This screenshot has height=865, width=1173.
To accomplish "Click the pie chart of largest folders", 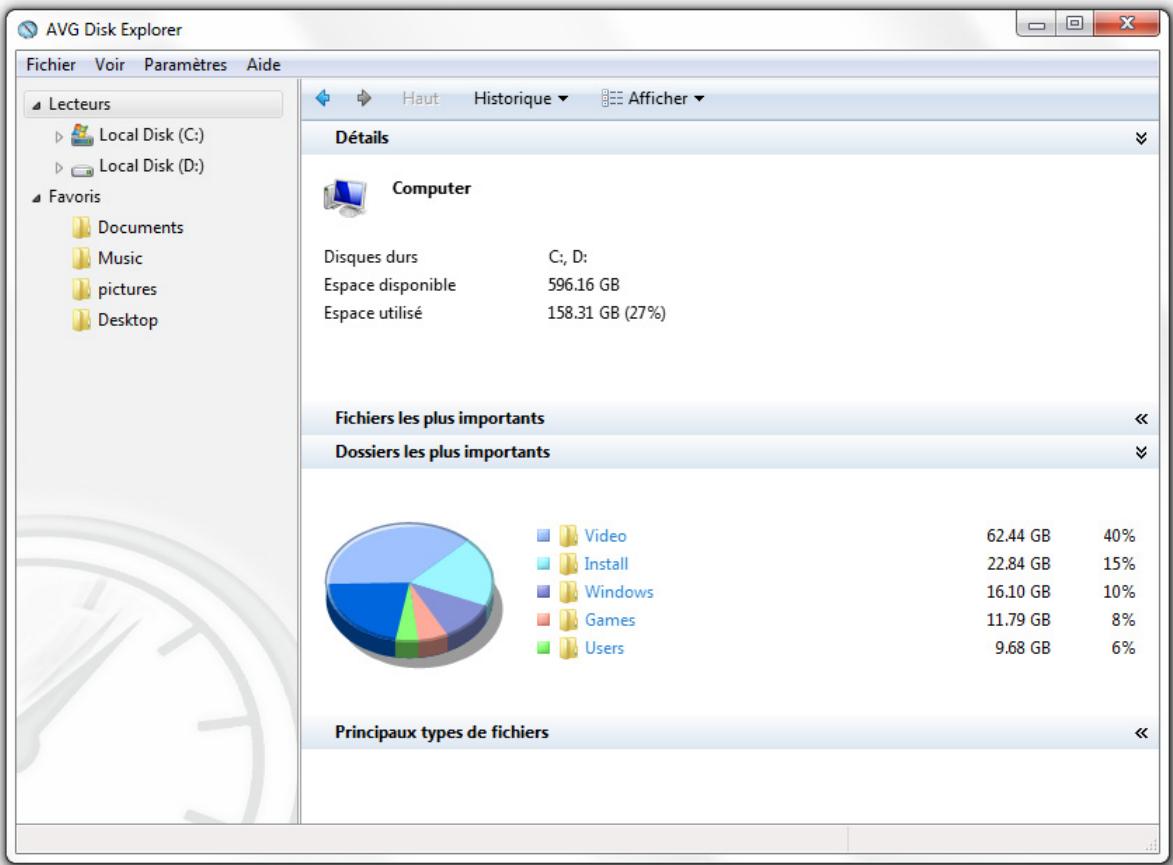I will coord(413,593).
